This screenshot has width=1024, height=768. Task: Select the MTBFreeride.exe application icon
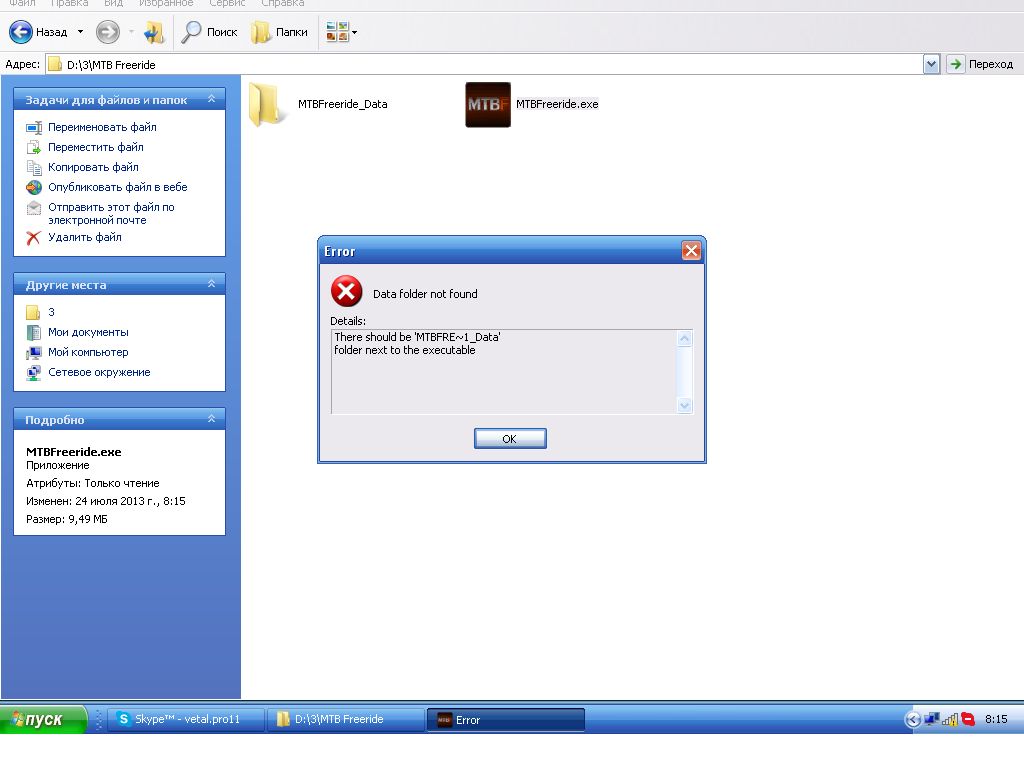[488, 104]
